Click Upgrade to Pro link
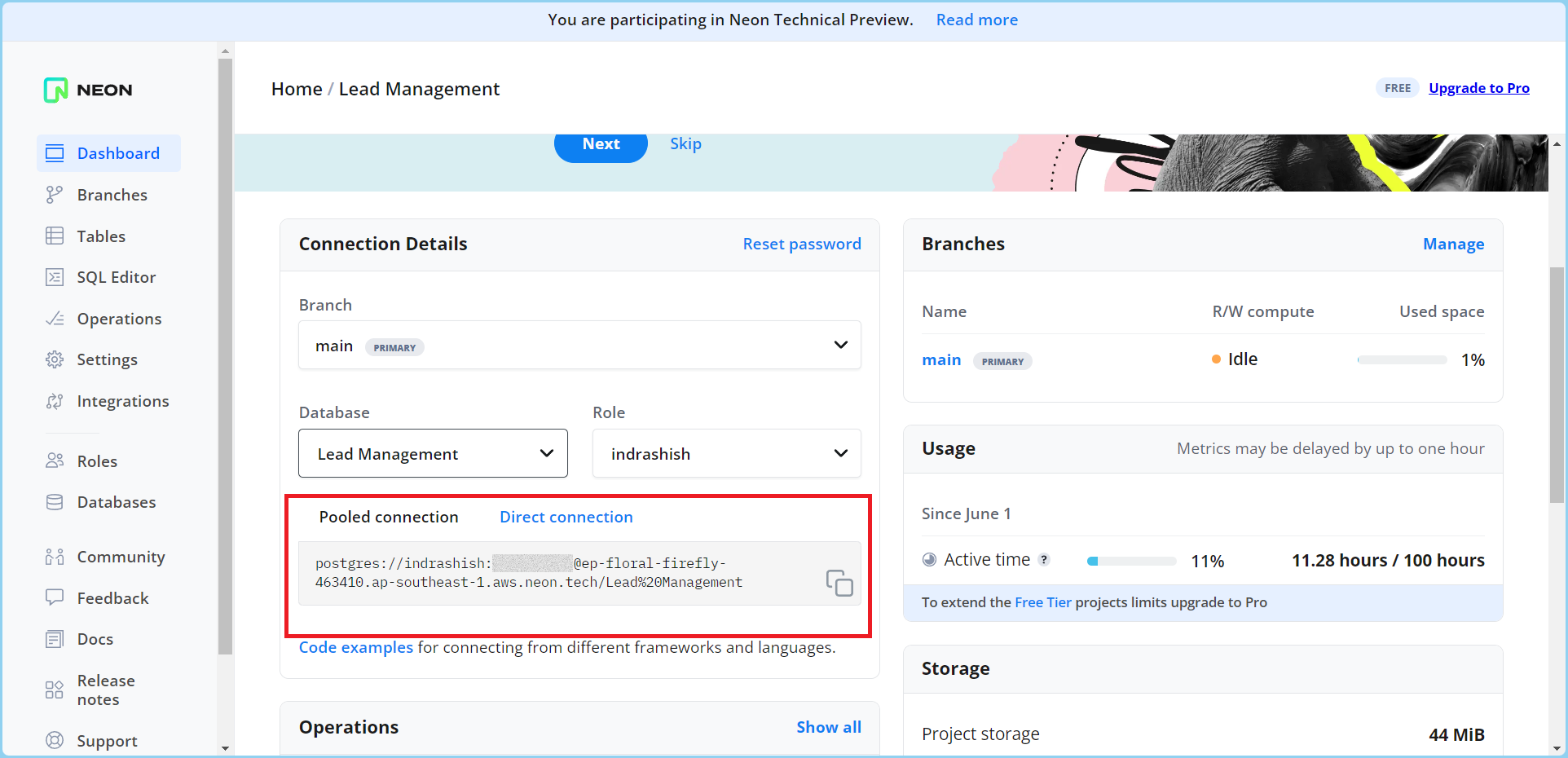The width and height of the screenshot is (1568, 758). coord(1478,88)
